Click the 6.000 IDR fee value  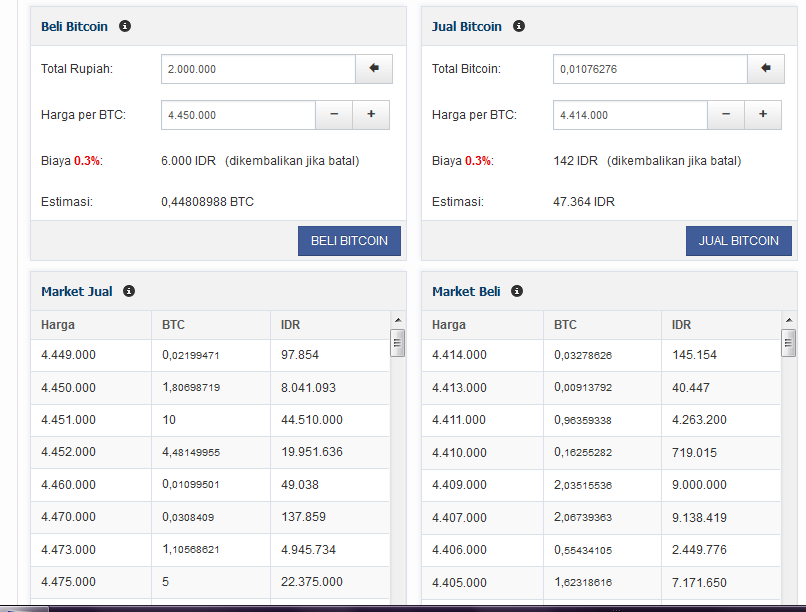tap(188, 161)
